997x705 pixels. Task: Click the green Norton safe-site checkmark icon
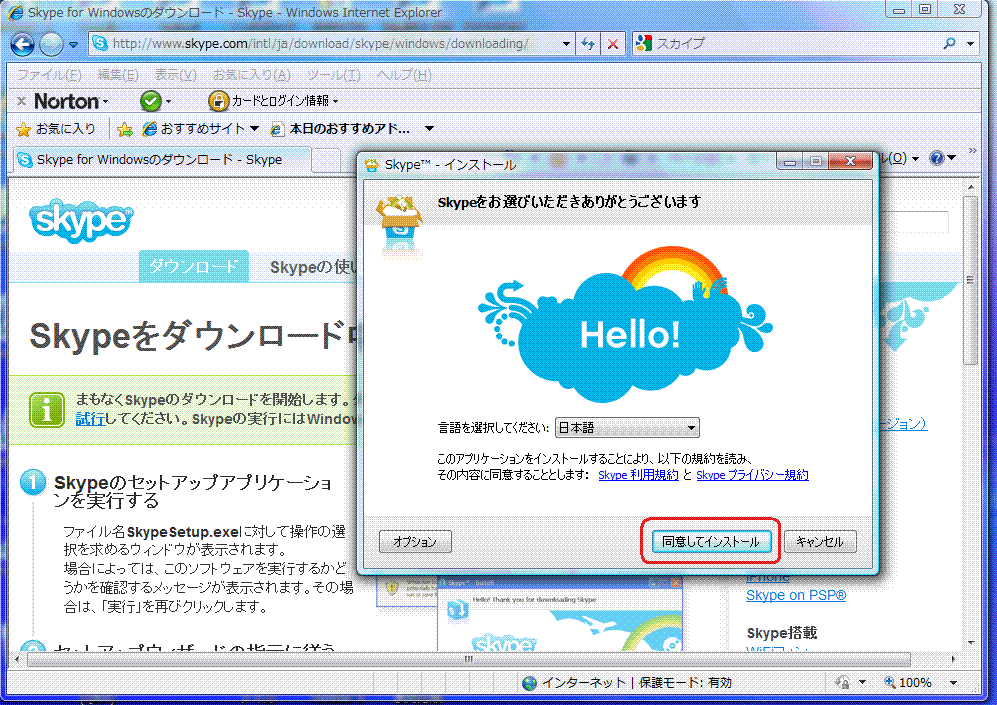pyautogui.click(x=151, y=100)
